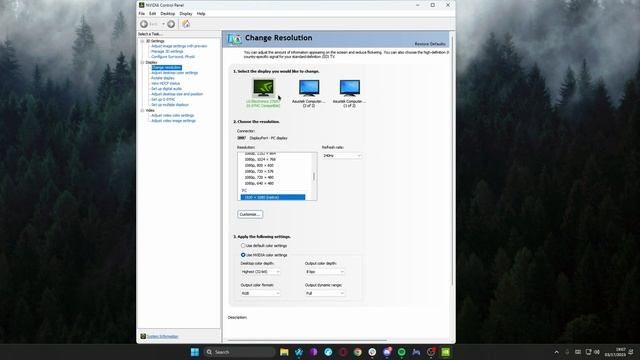Open the Refresh rate dropdown
Viewport: 640px width, 360px height.
(342, 156)
